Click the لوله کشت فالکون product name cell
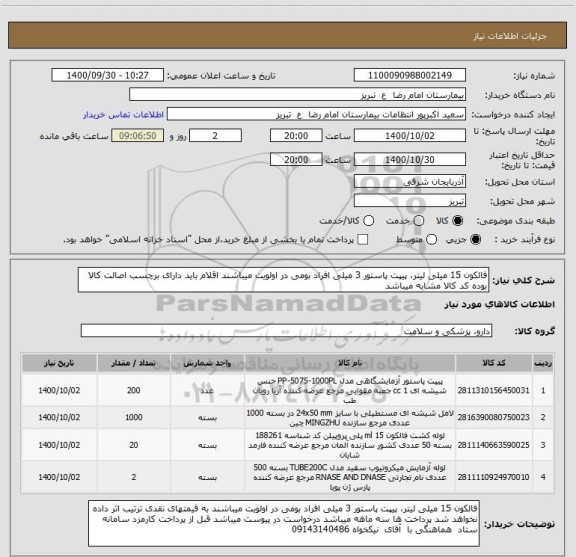The image size is (576, 557). click(350, 445)
